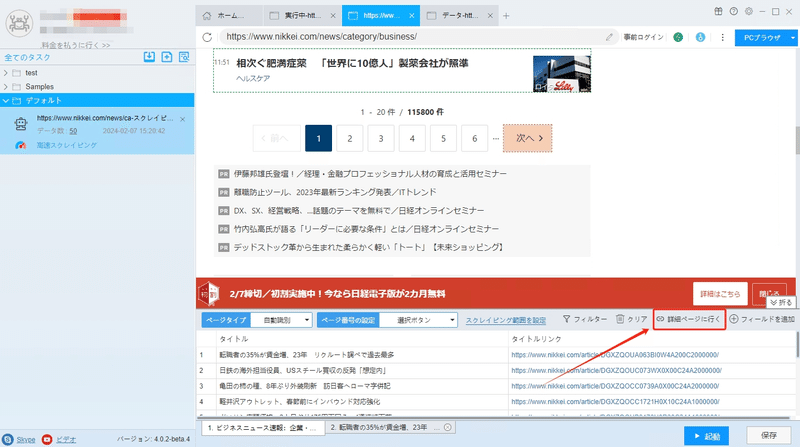Open the settings gear icon

click(x=748, y=11)
